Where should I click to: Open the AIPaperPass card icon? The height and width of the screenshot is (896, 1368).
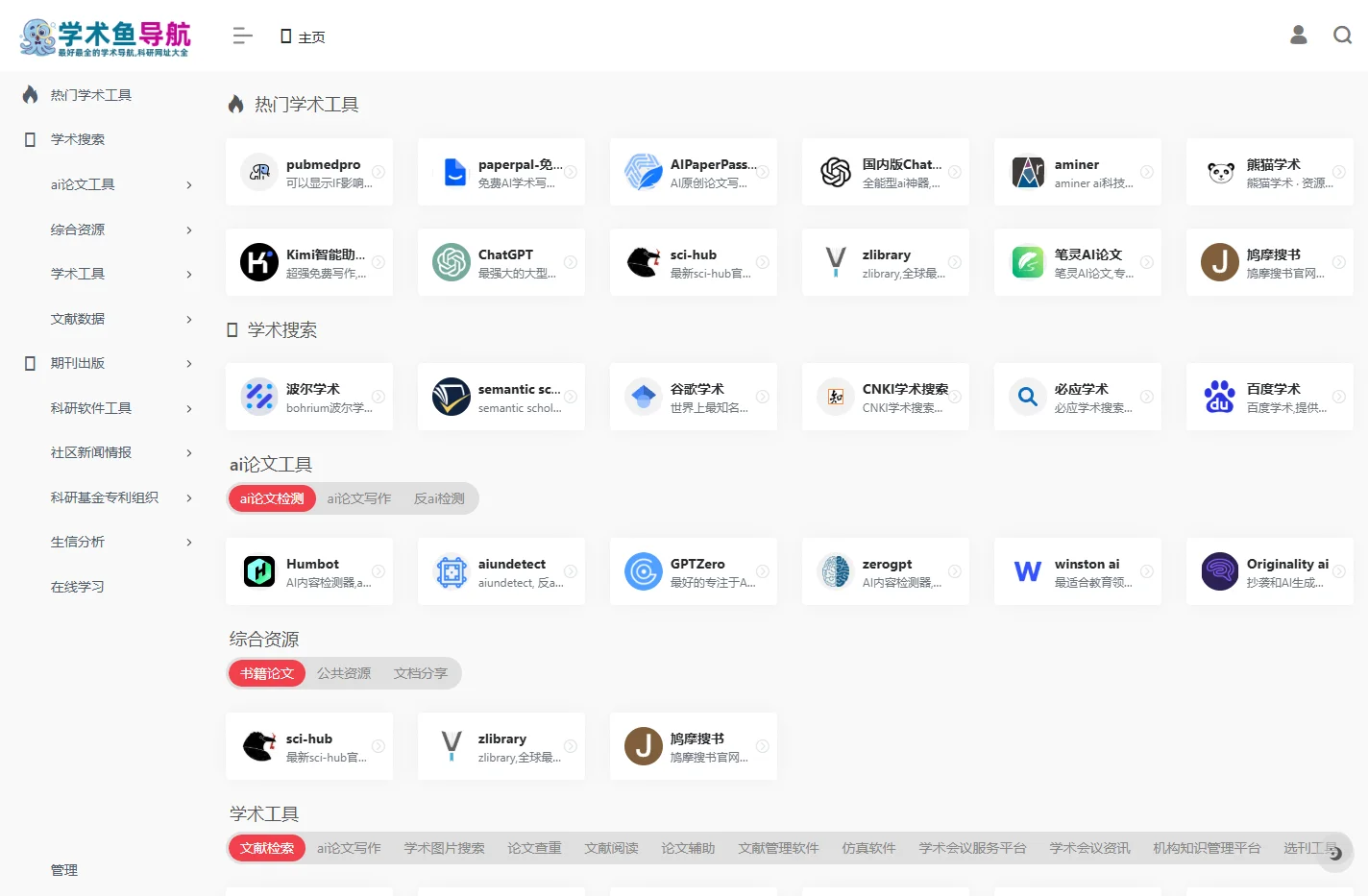pyautogui.click(x=644, y=172)
